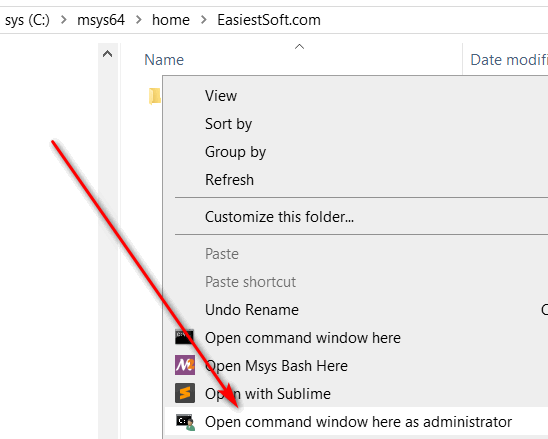
Task: Expand the chevron after home breadcrumb
Action: [x=204, y=20]
